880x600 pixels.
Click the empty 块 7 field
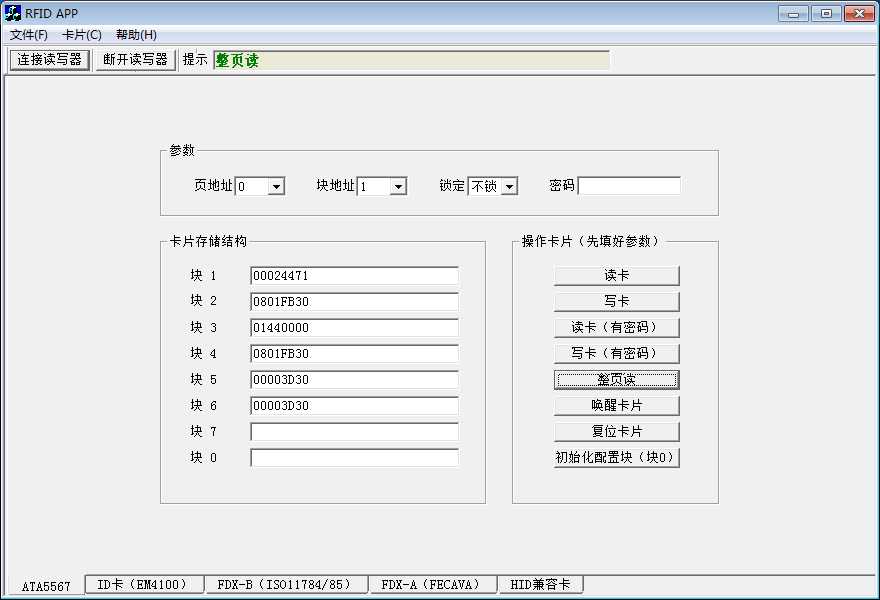[354, 432]
